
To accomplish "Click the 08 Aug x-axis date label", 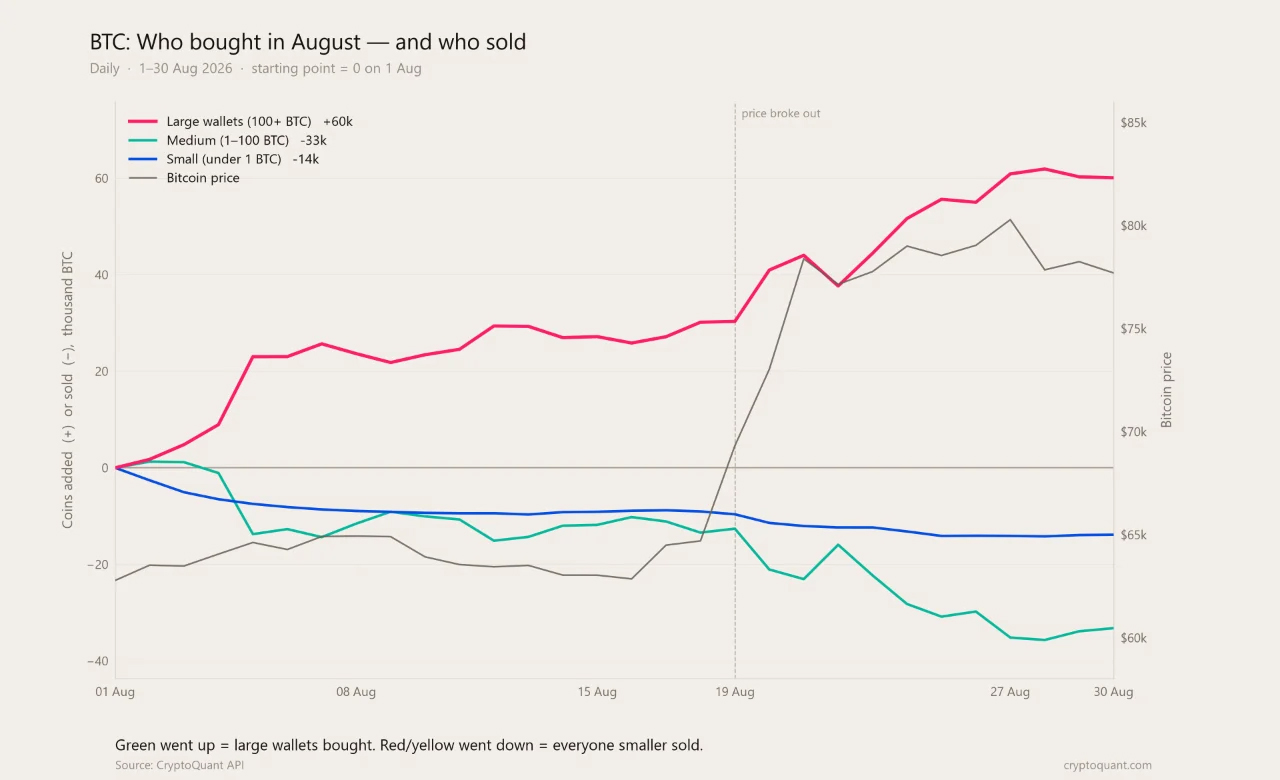I will [356, 692].
